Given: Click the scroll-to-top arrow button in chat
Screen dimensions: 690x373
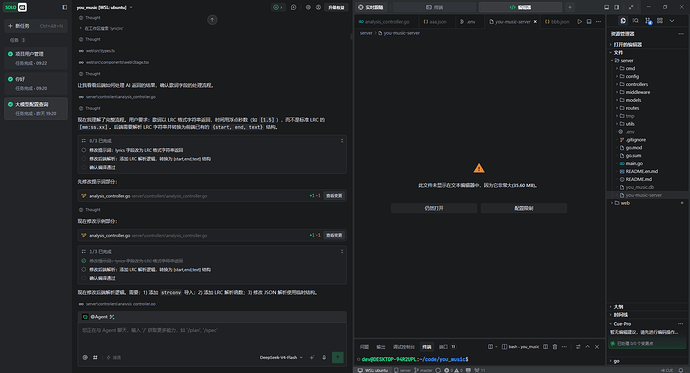Looking at the screenshot, I should tap(212, 20).
